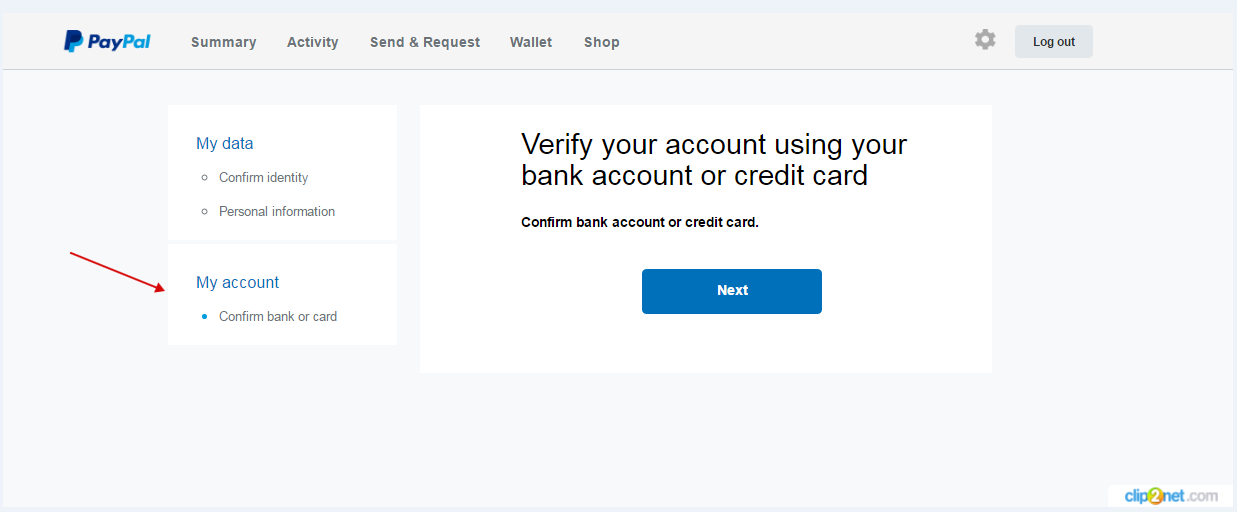Screen dimensions: 1237x512
Task: Click the hollow bullet beside Personal information
Action: point(205,212)
